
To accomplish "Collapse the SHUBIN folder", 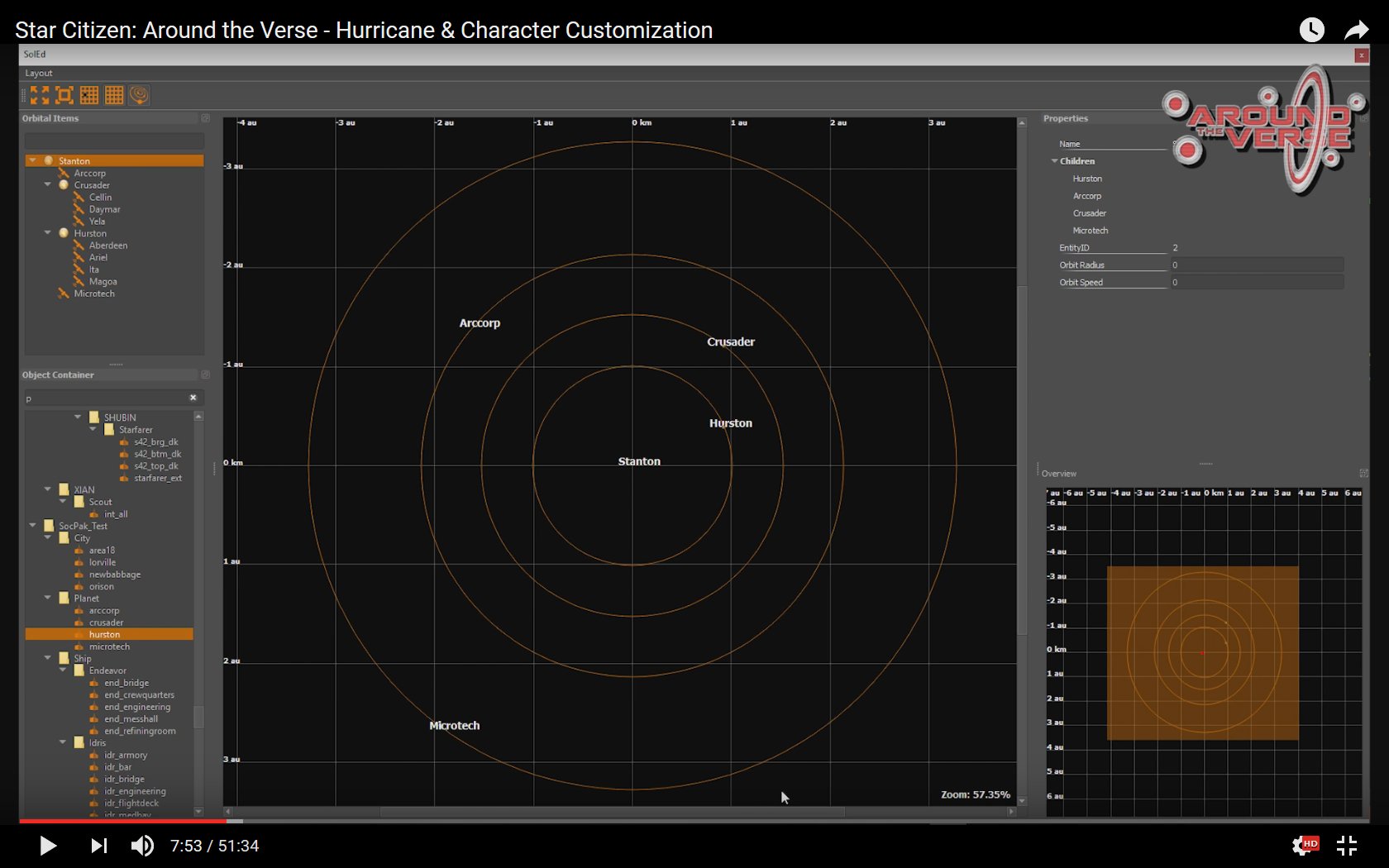I will [x=79, y=417].
